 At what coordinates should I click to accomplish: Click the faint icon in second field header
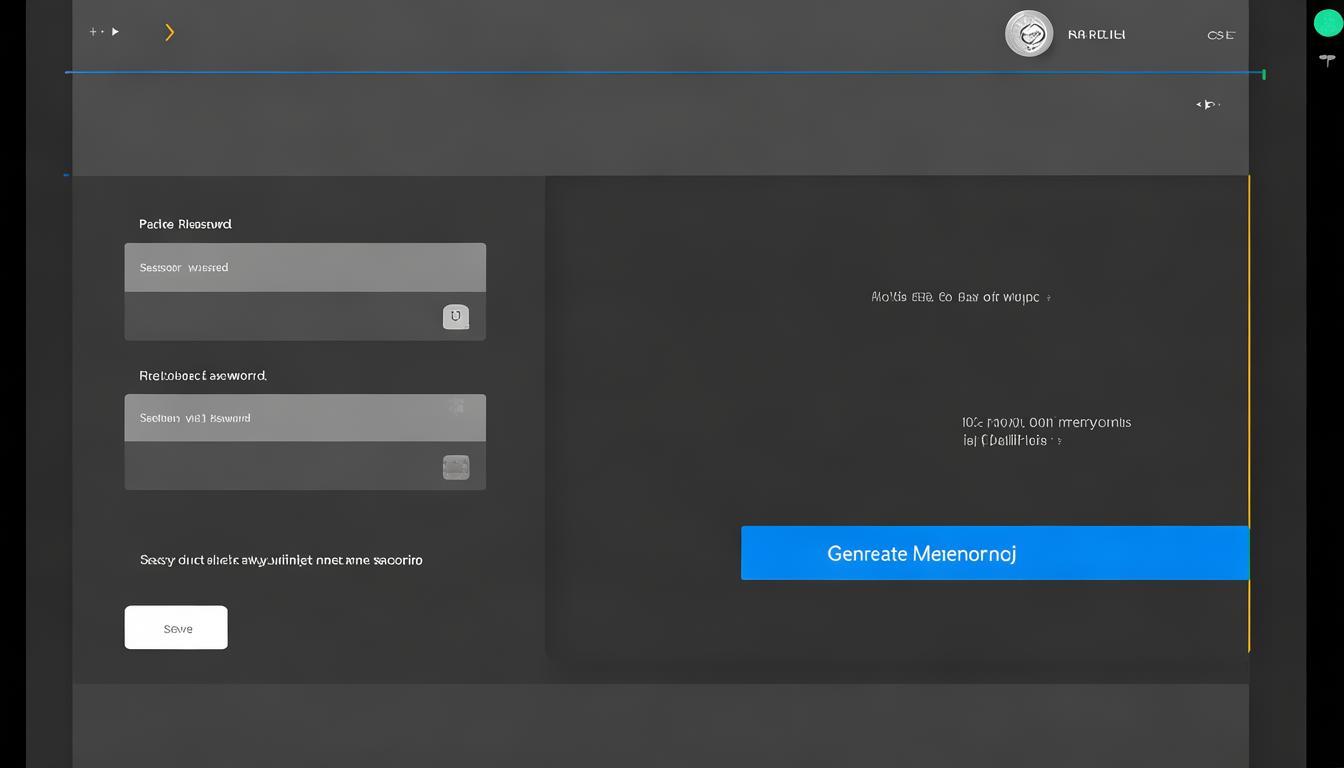point(456,406)
